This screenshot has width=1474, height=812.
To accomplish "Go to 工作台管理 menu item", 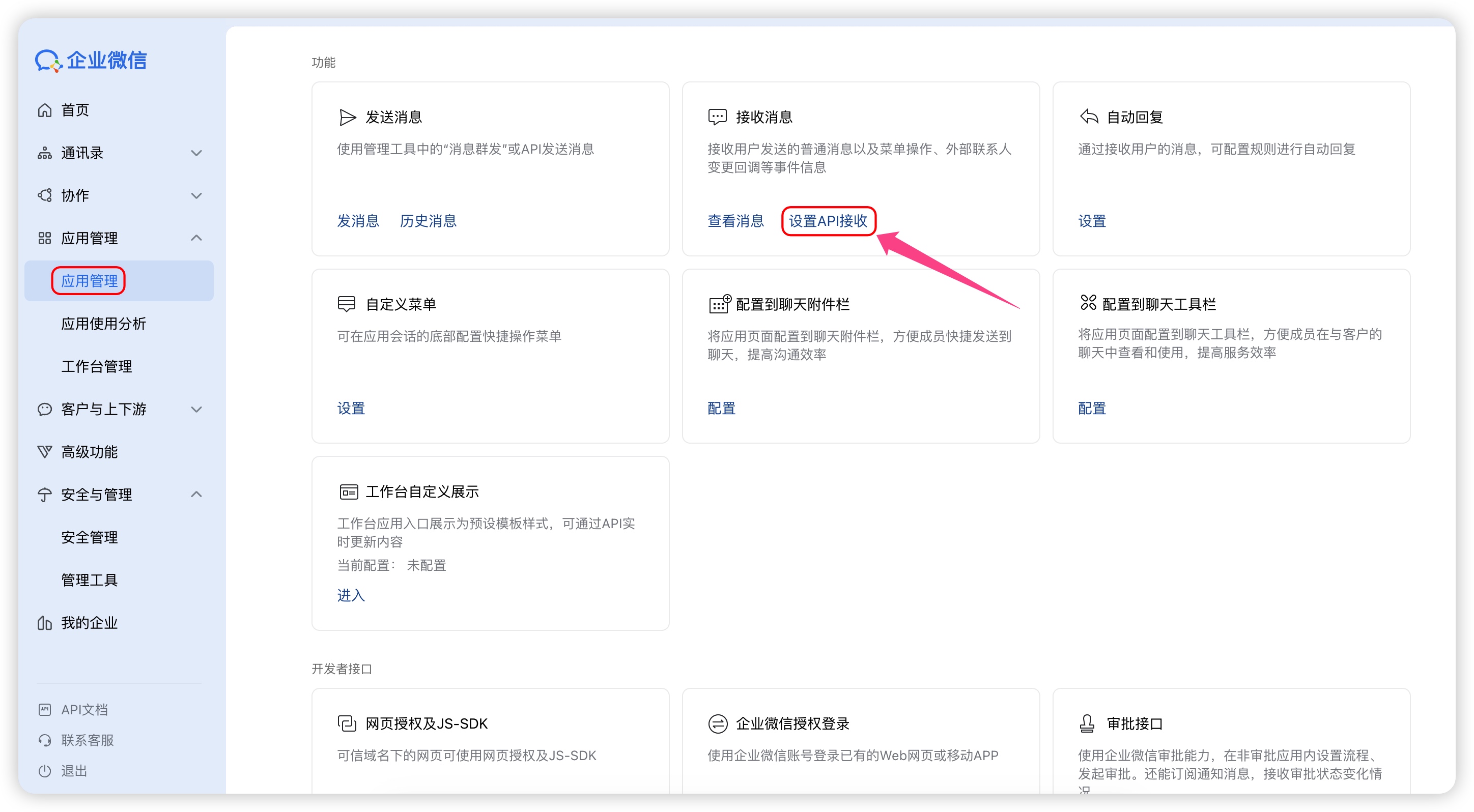I will (96, 366).
